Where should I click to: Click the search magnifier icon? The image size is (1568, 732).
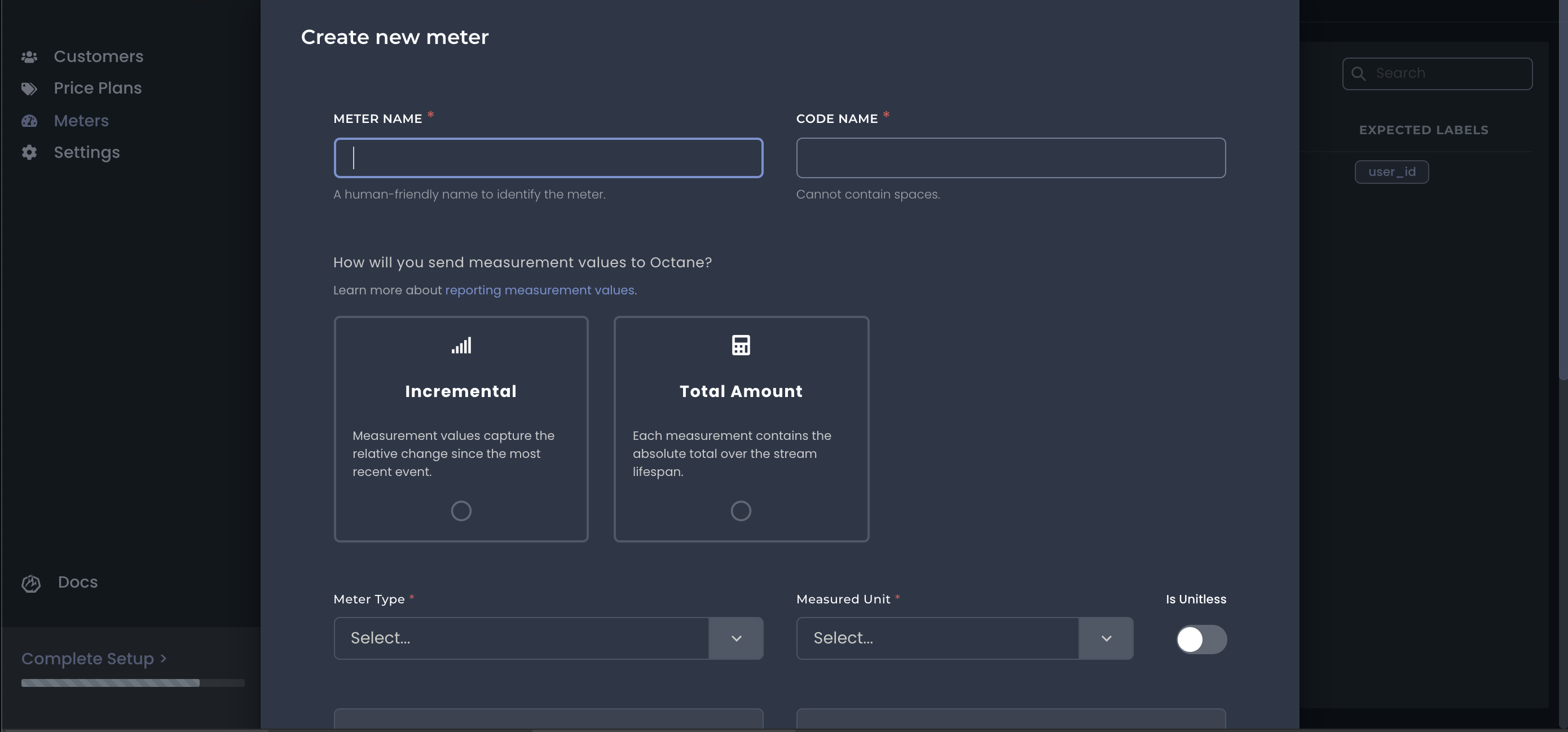pos(1358,74)
